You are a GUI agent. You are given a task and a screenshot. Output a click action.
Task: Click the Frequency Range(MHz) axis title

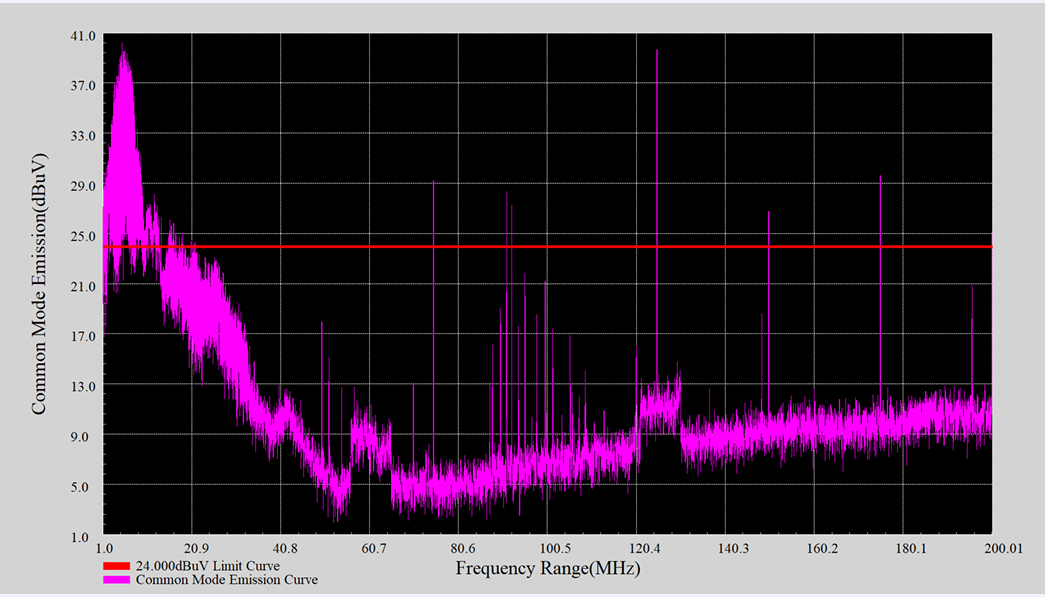548,568
